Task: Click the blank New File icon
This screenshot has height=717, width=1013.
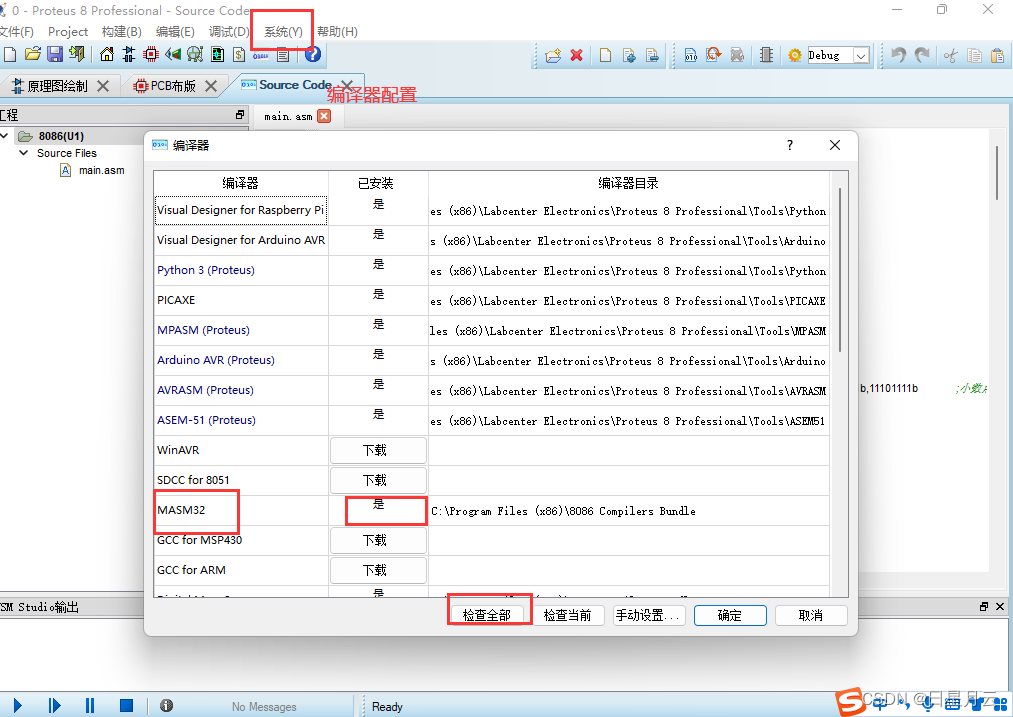Action: [x=605, y=56]
